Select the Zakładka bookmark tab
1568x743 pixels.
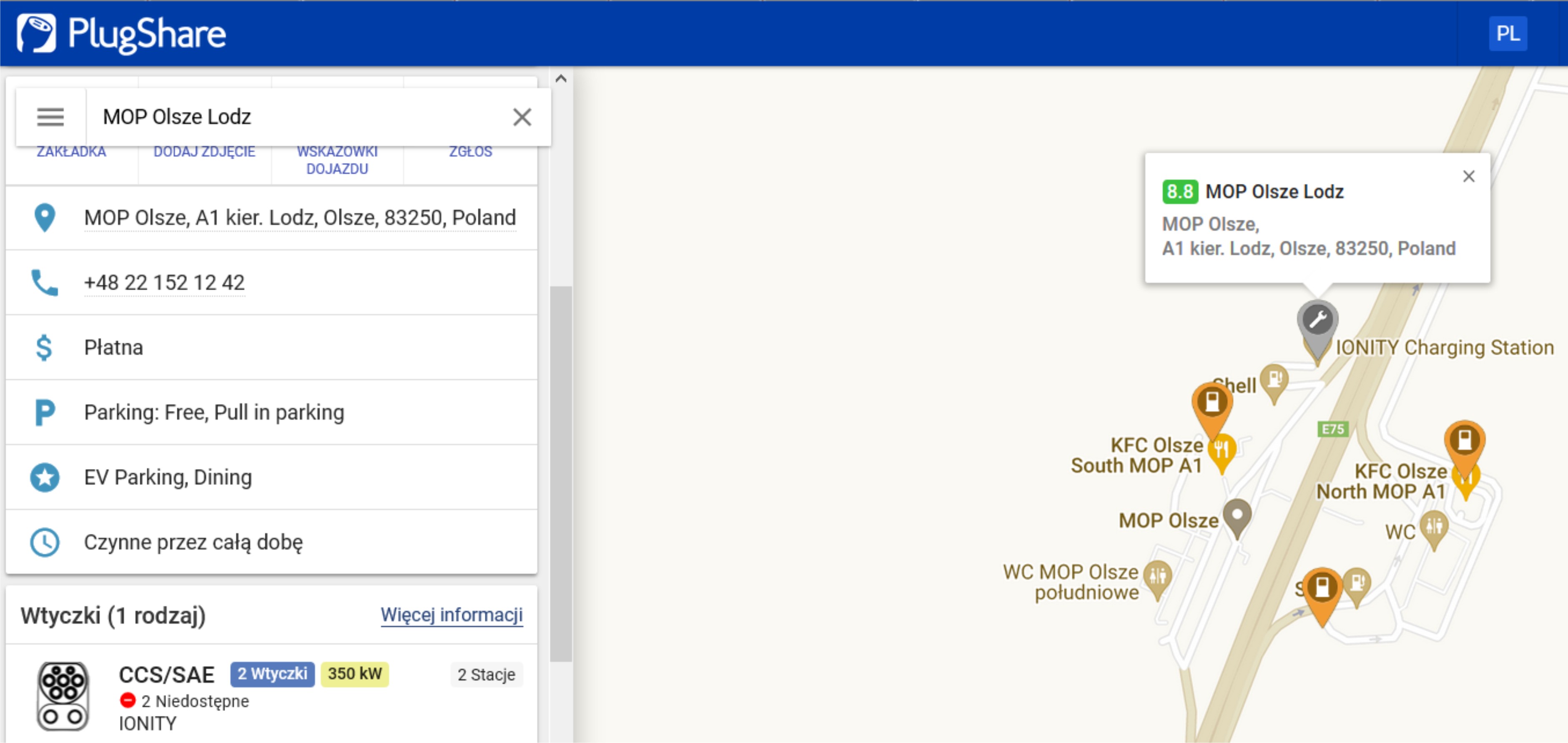pos(71,151)
